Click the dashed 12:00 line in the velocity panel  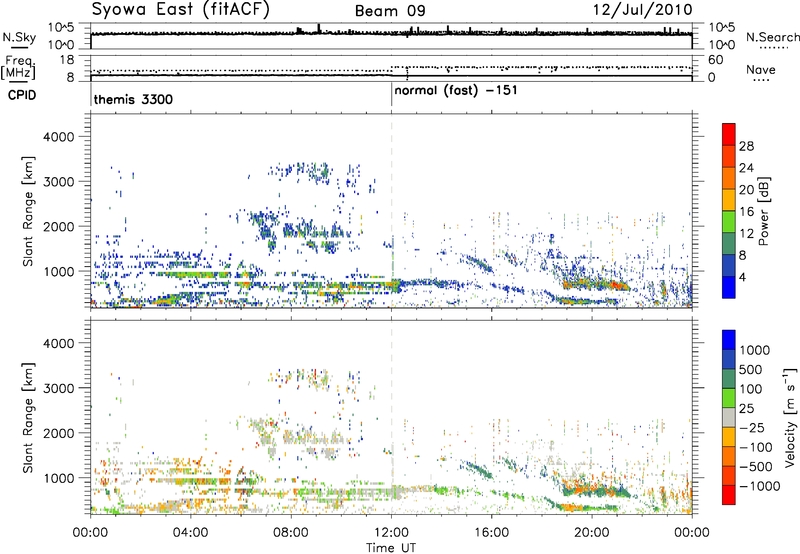391,417
